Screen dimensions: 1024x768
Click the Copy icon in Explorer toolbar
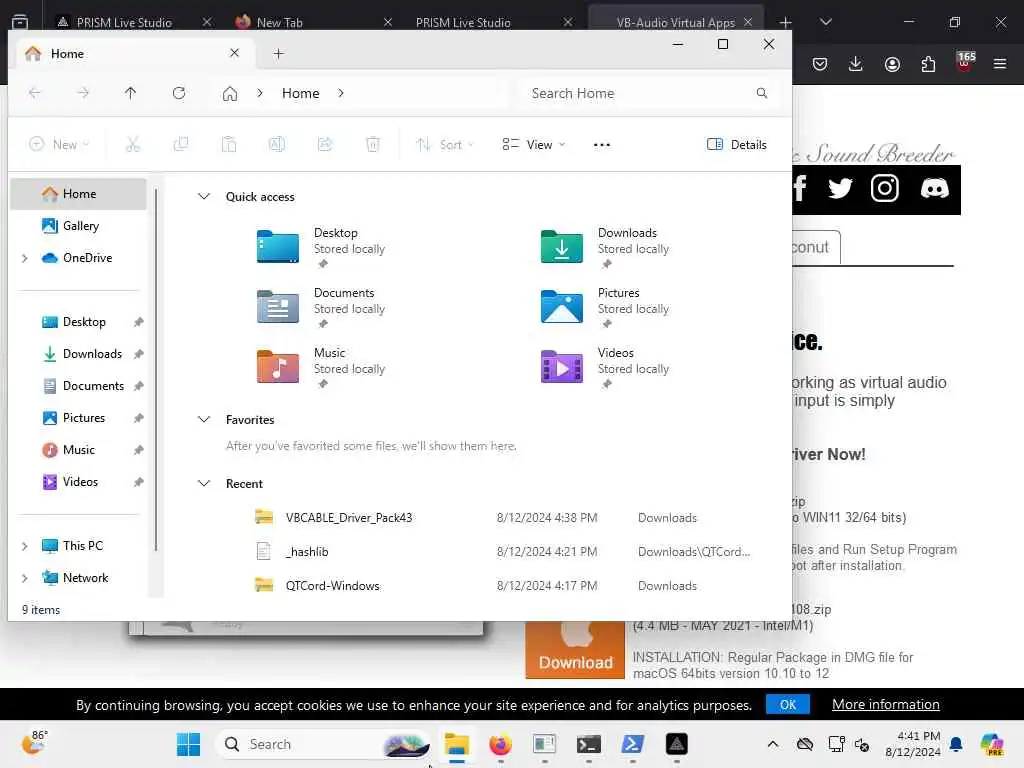click(x=181, y=144)
